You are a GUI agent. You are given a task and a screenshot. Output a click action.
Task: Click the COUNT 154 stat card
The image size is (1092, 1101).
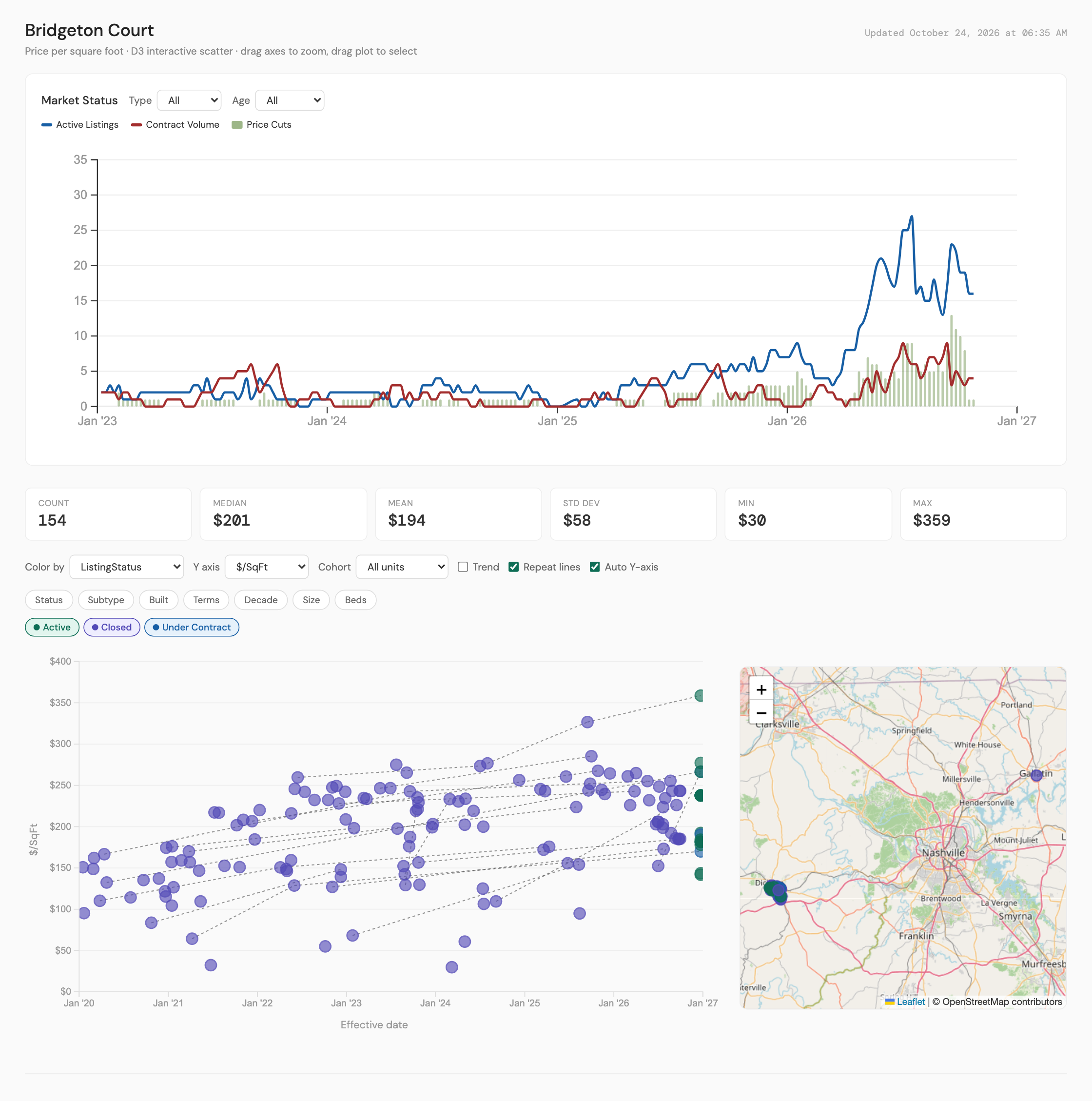(x=108, y=514)
